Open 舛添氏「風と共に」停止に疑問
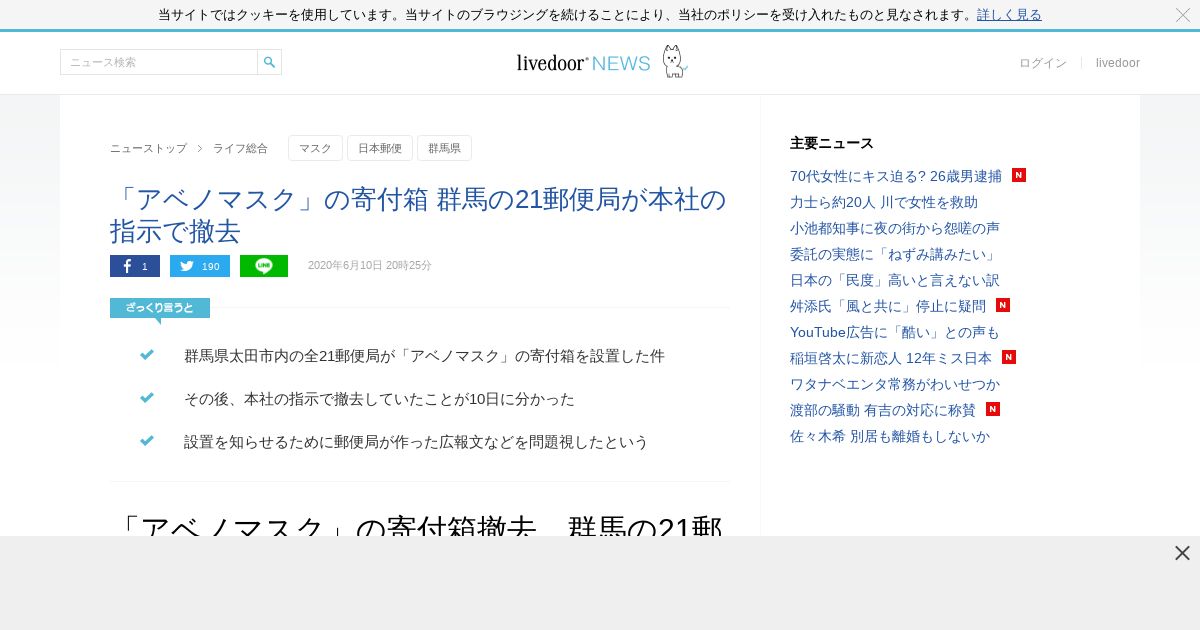The width and height of the screenshot is (1200, 630). pos(888,306)
